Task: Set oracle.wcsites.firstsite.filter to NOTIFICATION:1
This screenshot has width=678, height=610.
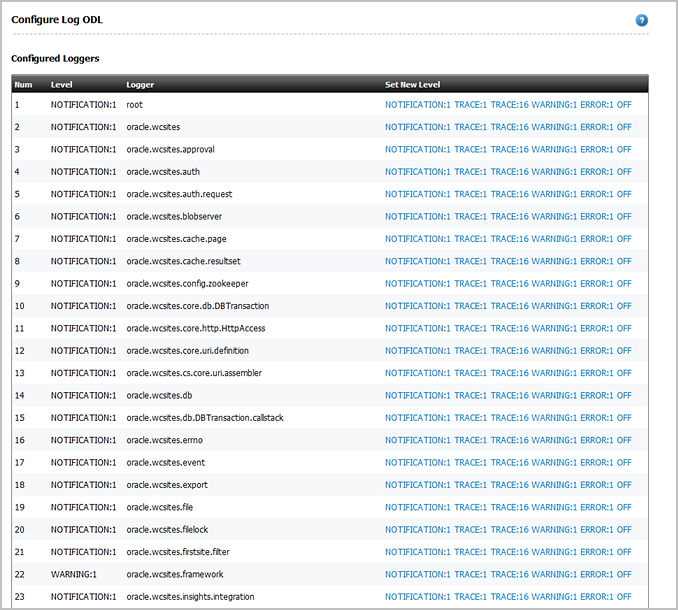Action: pyautogui.click(x=418, y=552)
